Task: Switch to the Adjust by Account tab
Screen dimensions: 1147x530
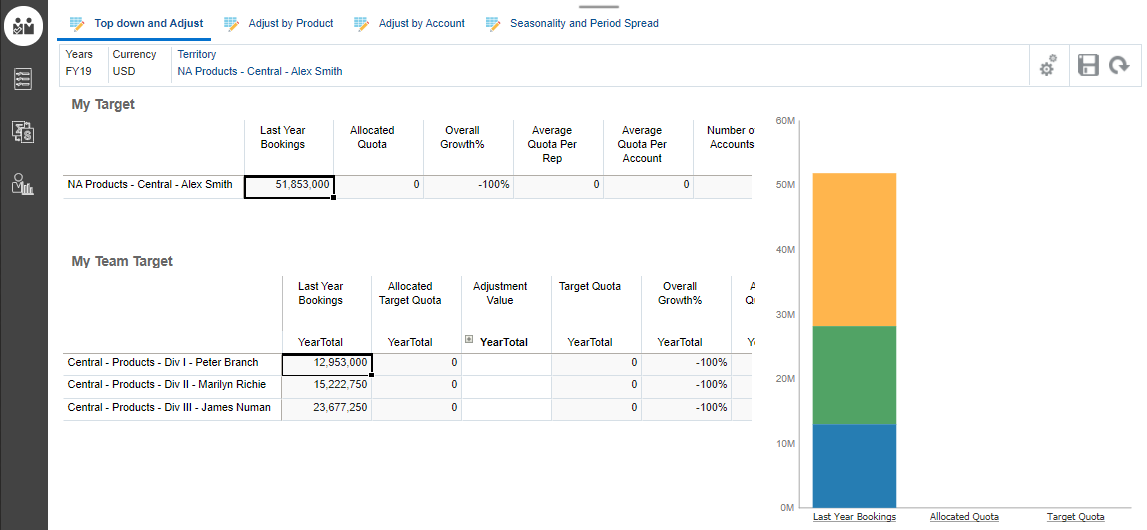Action: tap(421, 23)
